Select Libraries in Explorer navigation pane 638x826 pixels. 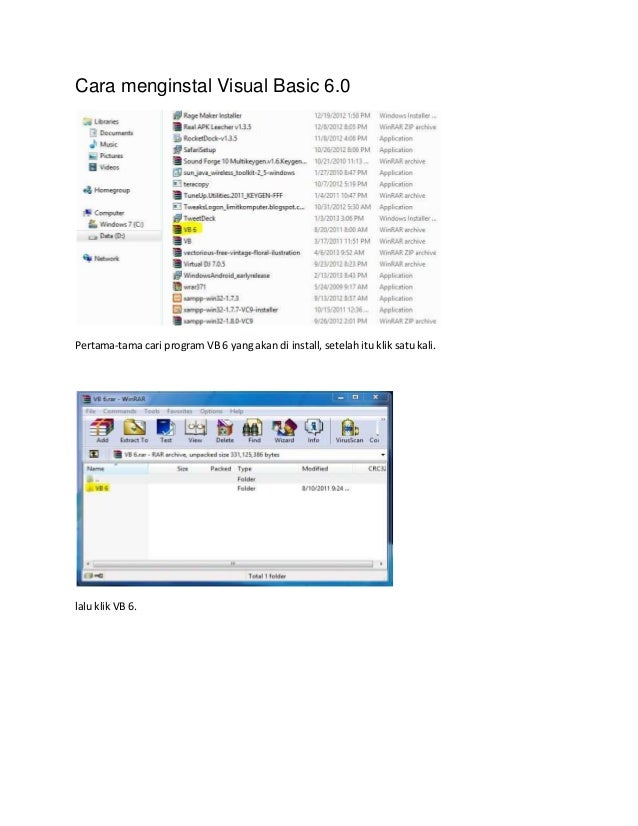click(101, 122)
